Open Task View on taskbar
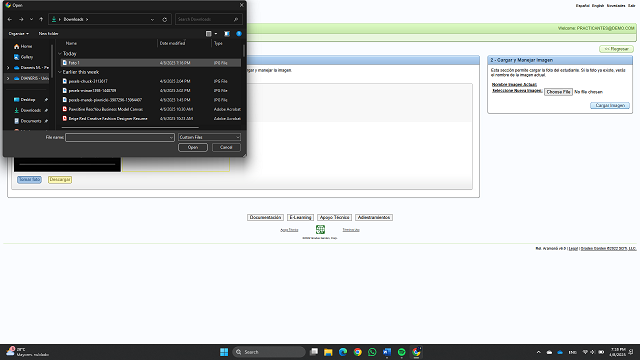The height and width of the screenshot is (360, 640). (x=314, y=352)
